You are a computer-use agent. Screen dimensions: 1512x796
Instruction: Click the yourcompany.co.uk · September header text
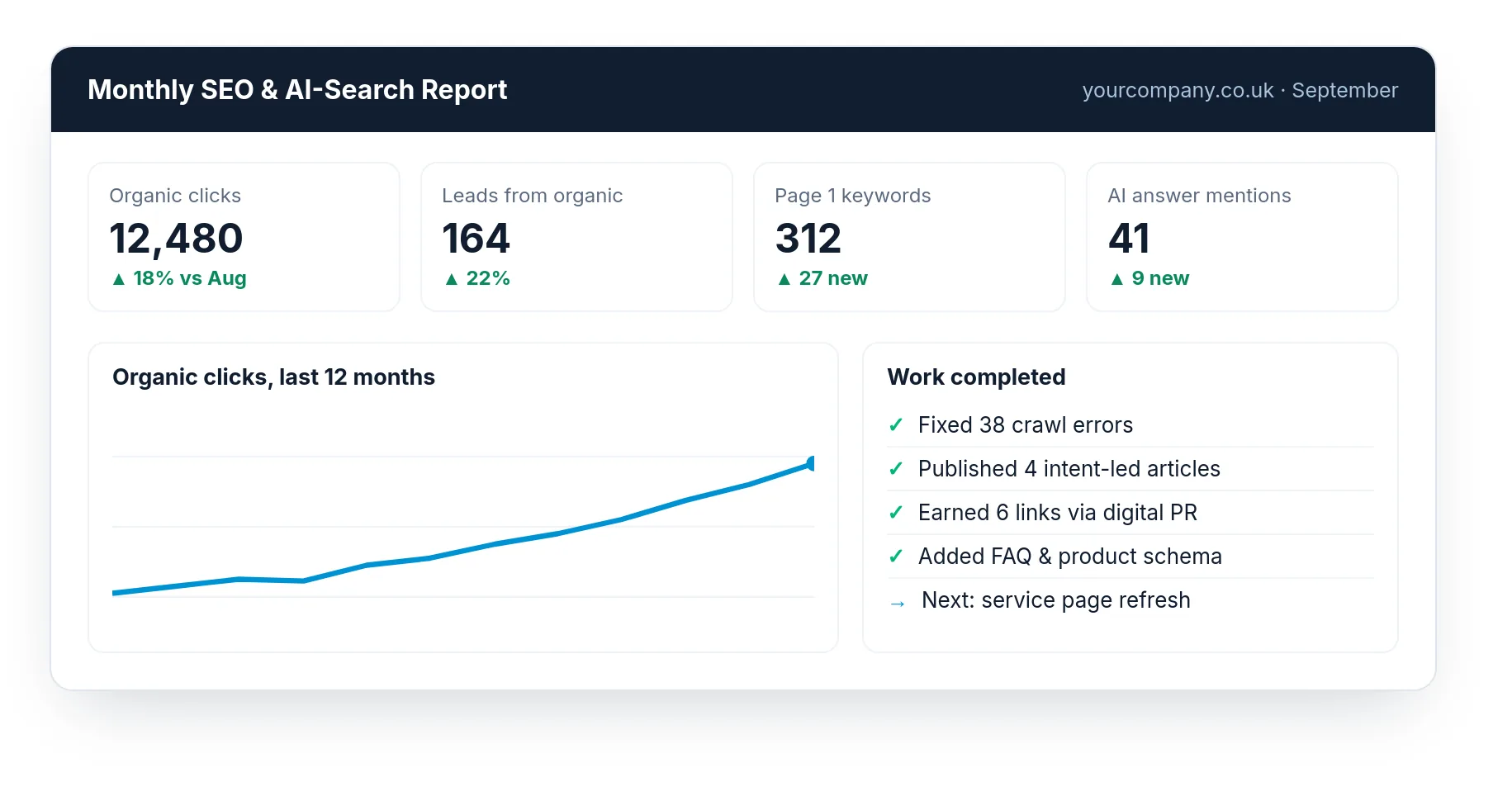click(x=1240, y=90)
